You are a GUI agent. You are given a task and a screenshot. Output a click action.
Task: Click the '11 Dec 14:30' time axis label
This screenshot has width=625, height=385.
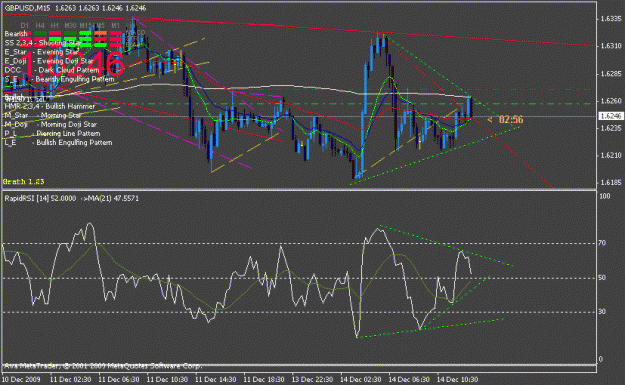[216, 379]
